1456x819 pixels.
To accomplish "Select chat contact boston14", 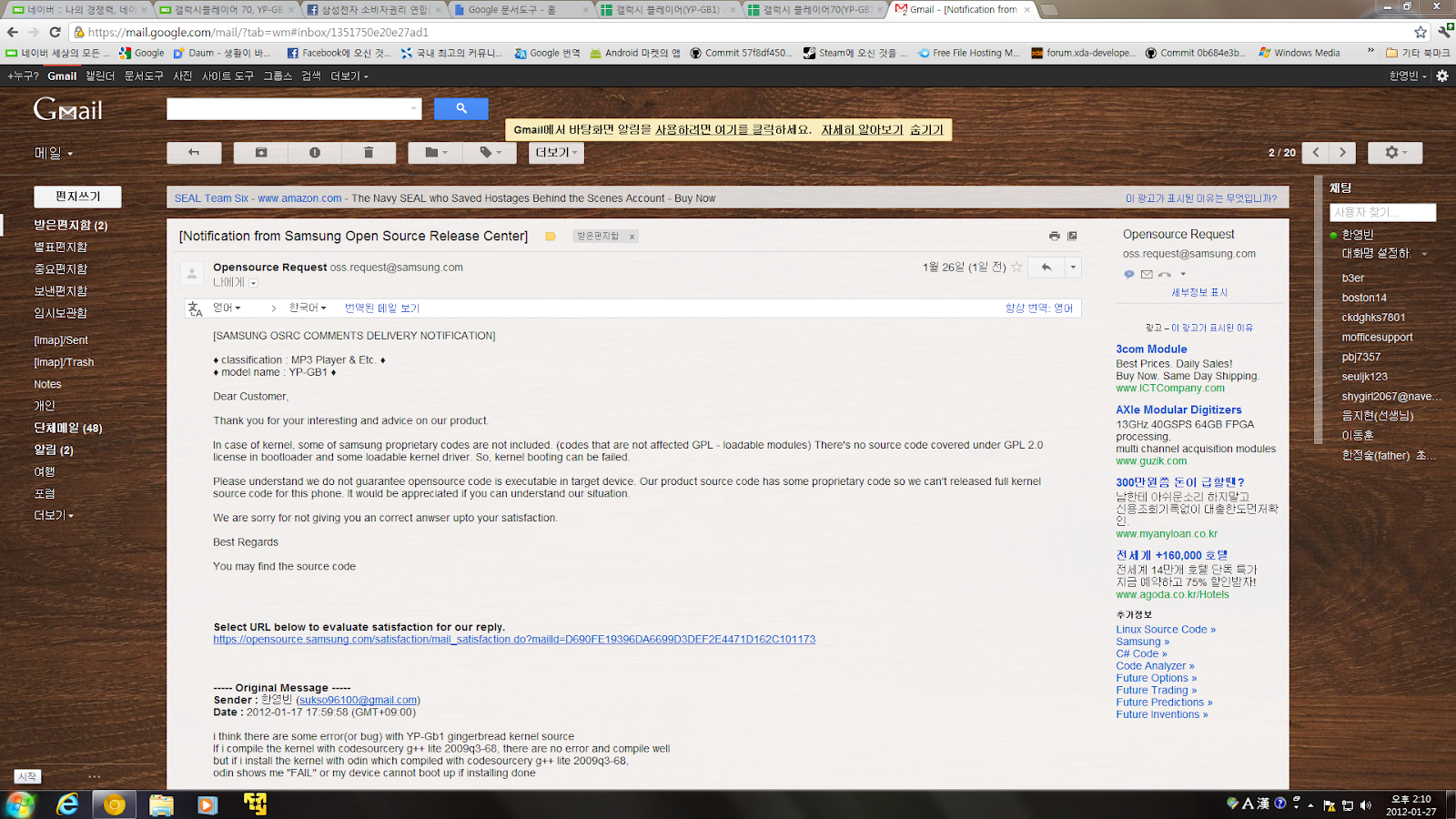I will [x=1364, y=298].
